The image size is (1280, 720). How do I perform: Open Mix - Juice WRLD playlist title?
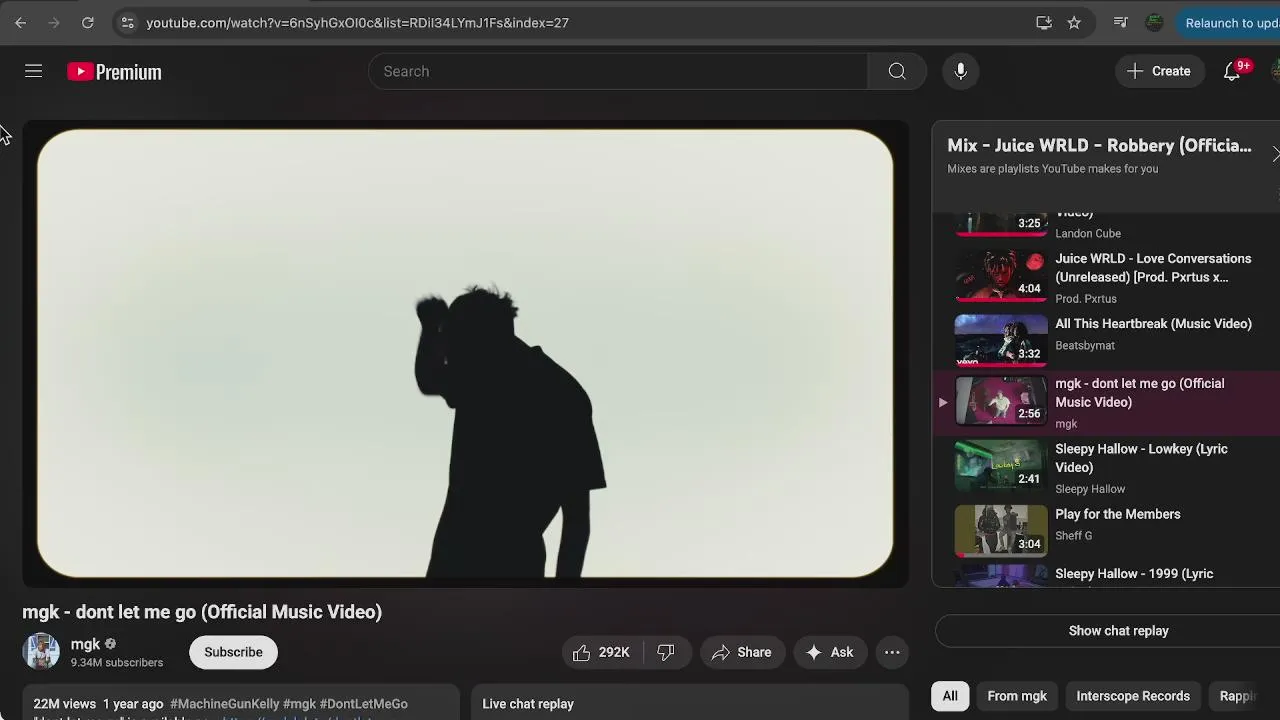[1099, 146]
